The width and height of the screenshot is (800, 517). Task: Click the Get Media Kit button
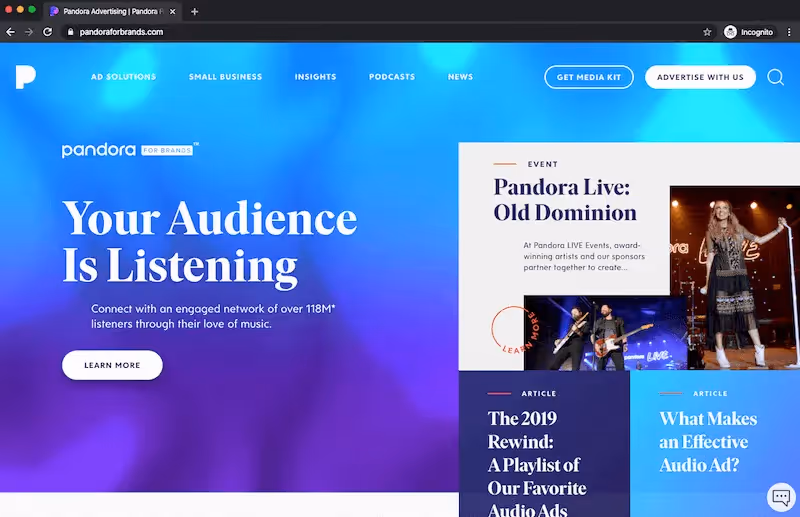589,77
